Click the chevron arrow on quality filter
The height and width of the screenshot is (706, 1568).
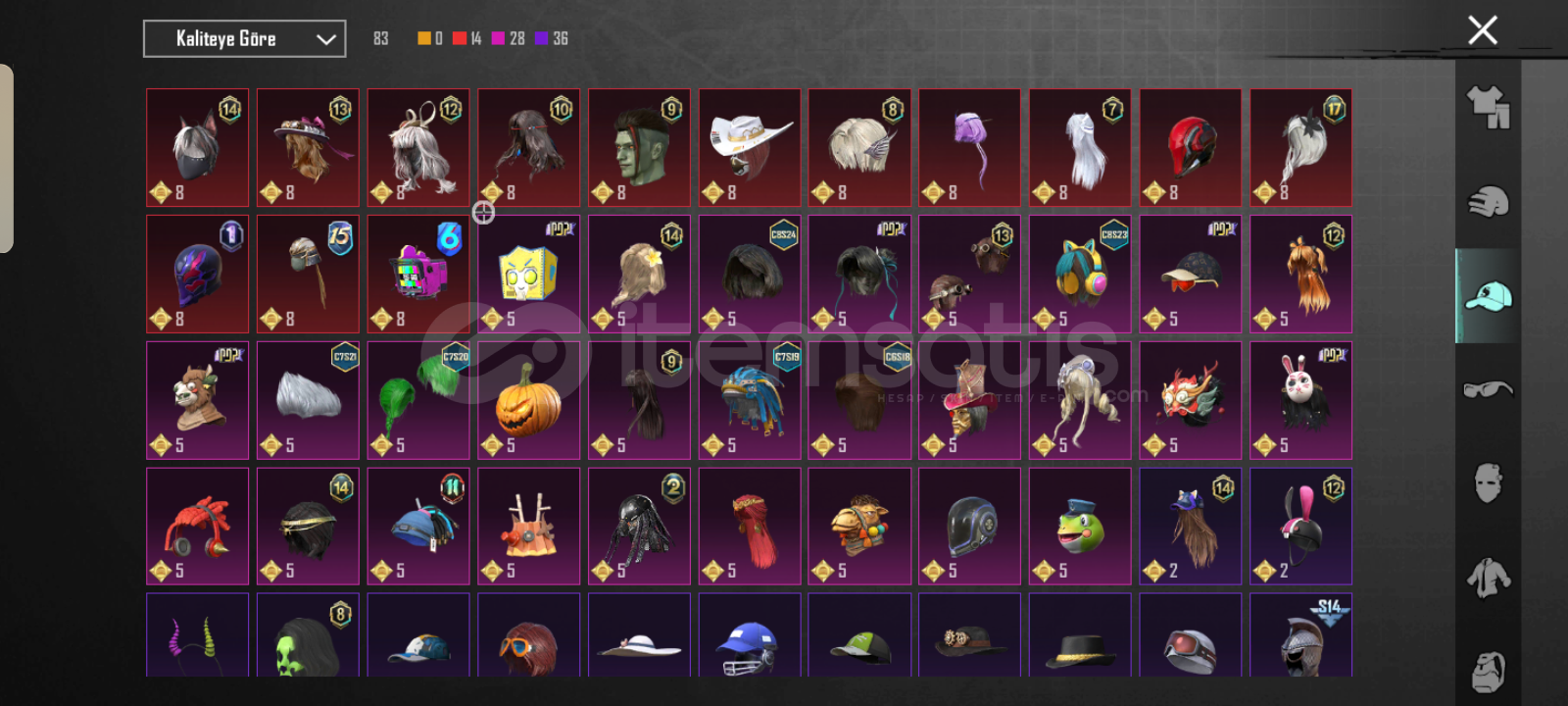pos(326,39)
